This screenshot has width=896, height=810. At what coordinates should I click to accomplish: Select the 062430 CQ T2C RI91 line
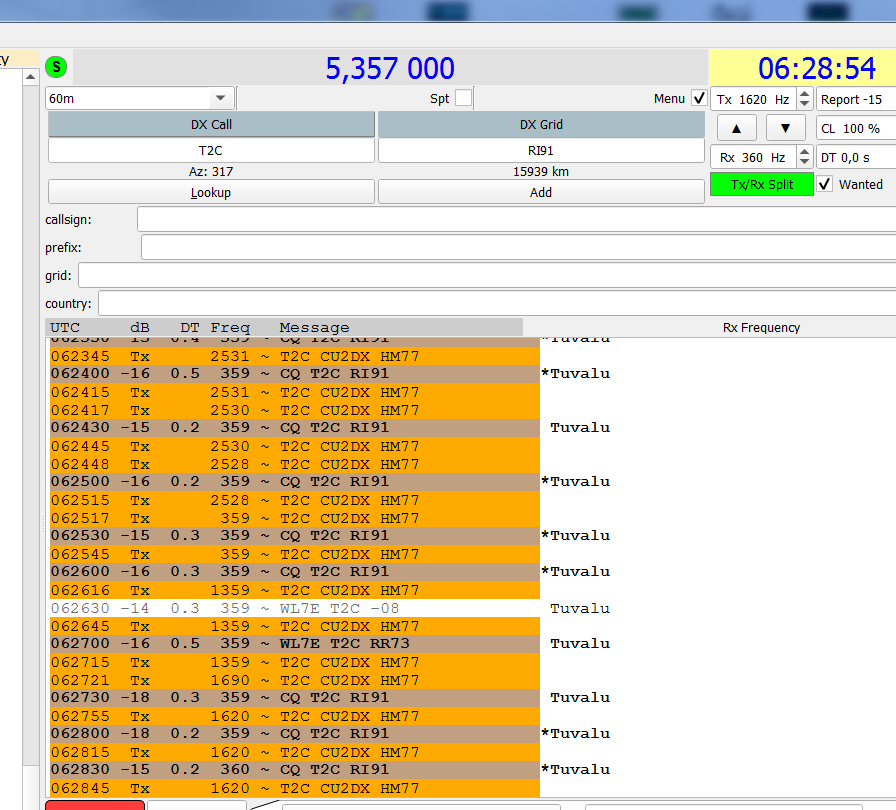[295, 428]
